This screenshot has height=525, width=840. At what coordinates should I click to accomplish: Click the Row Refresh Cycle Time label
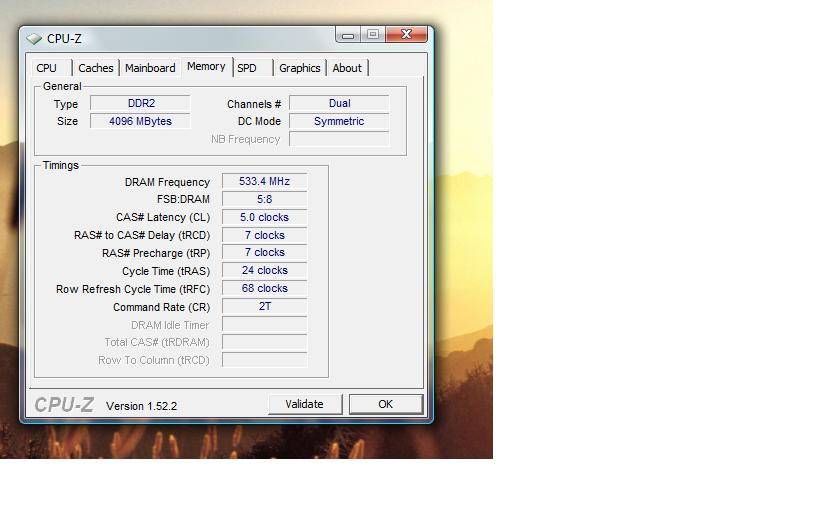coord(133,289)
